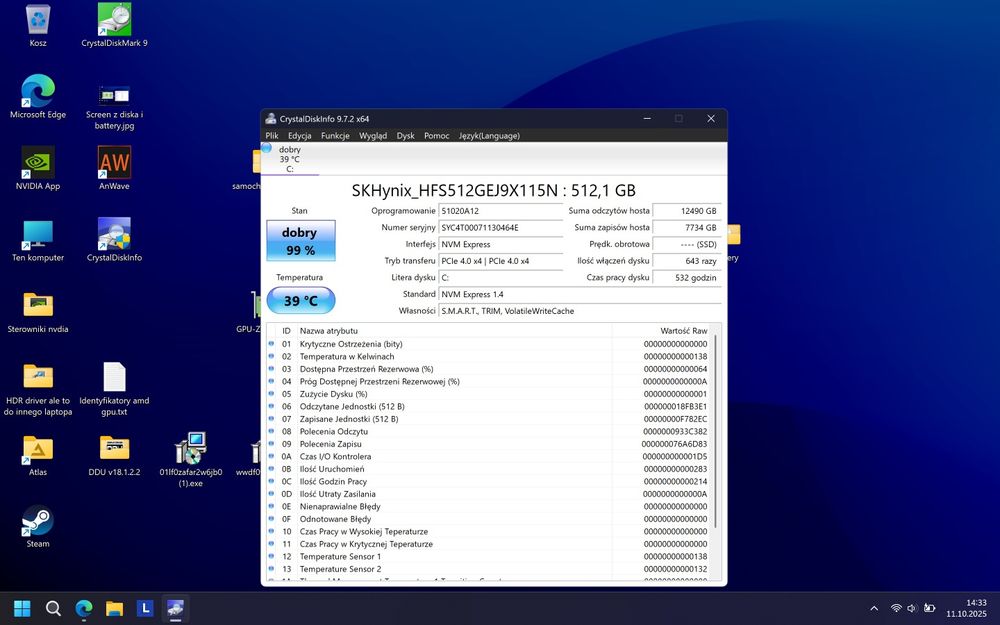This screenshot has width=1000, height=625.
Task: Open Język(Language) menu
Action: (x=489, y=135)
